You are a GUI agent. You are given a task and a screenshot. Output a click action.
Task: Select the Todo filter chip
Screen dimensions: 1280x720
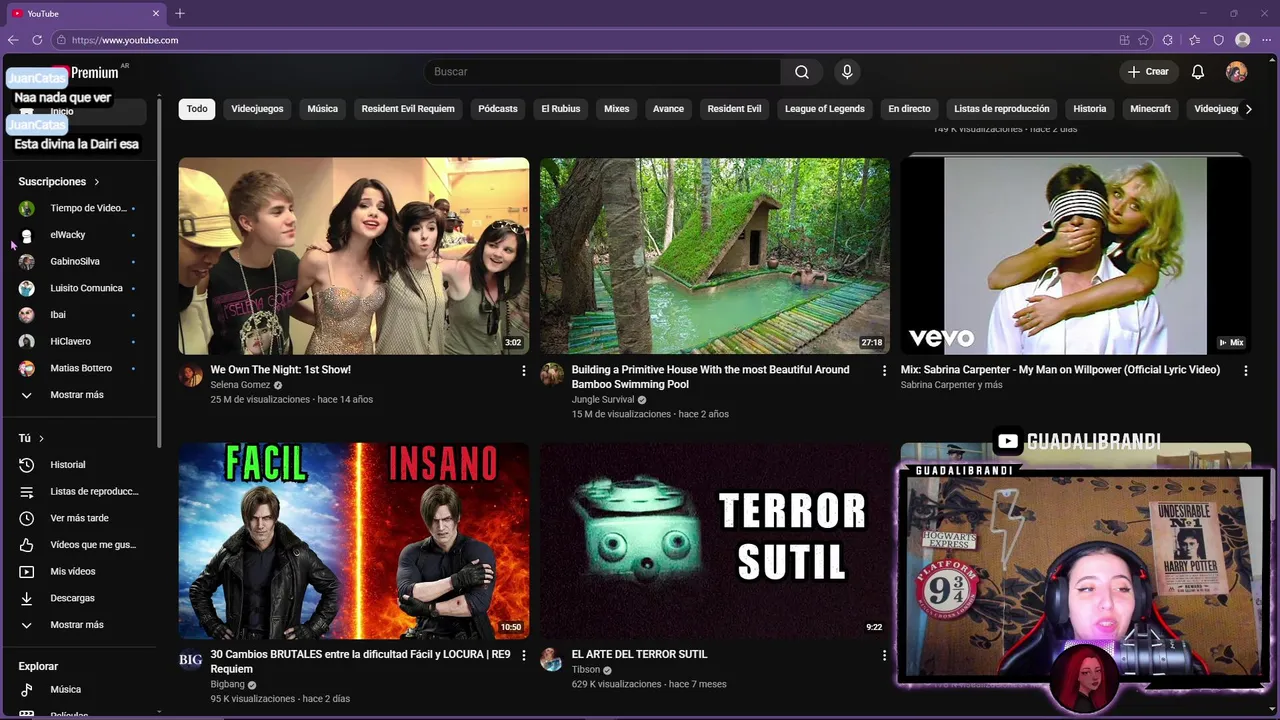point(197,109)
